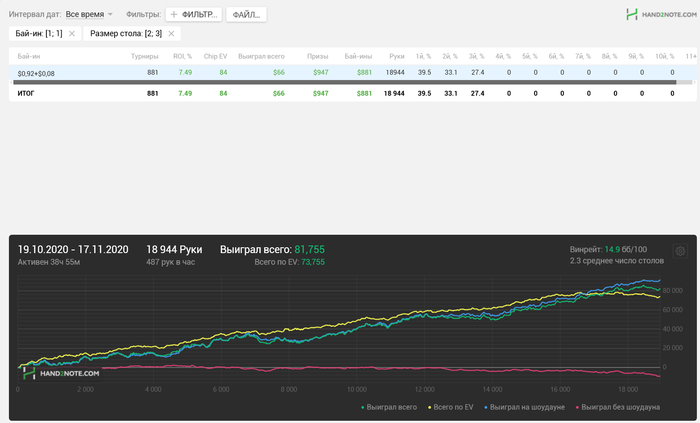This screenshot has height=423, width=700.
Task: Click the ROI value 7.49 in the buy-in row
Action: 185,72
